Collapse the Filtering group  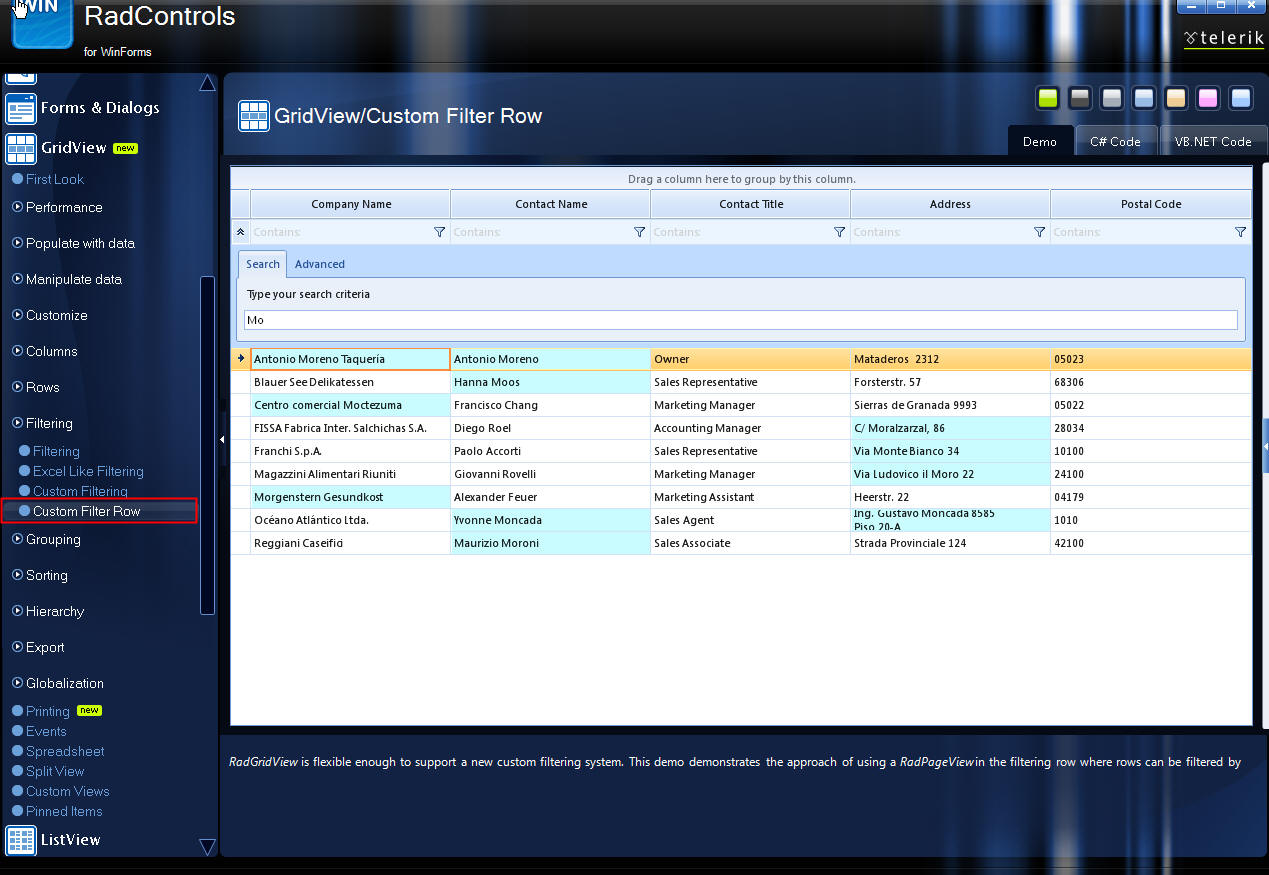17,423
